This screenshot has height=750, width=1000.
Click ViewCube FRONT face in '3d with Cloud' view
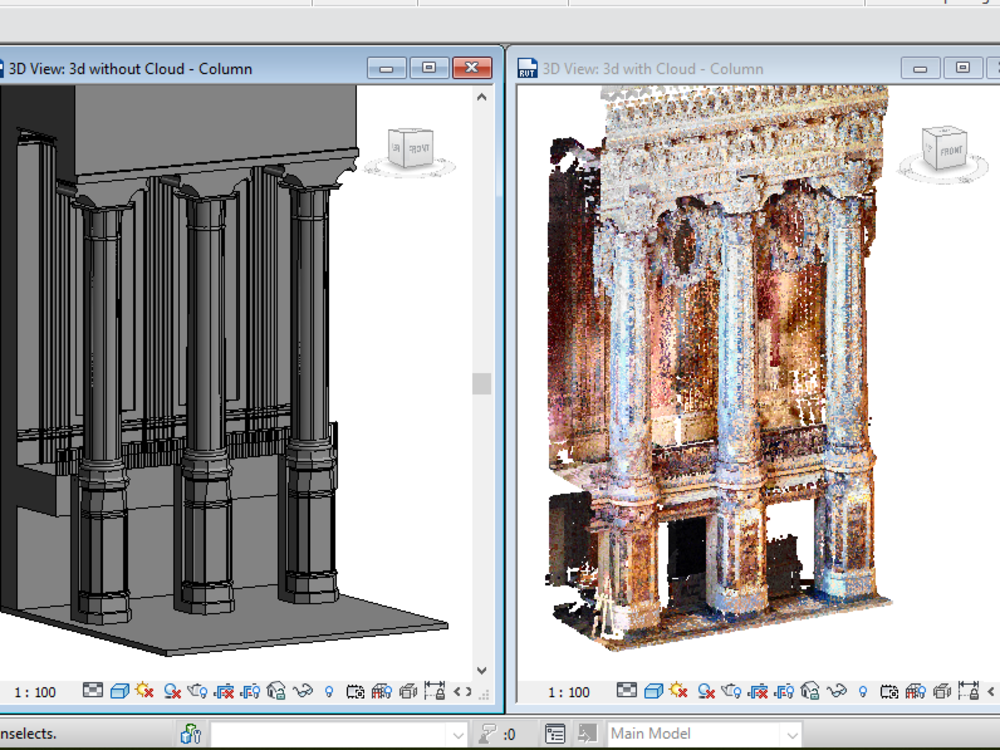[951, 151]
